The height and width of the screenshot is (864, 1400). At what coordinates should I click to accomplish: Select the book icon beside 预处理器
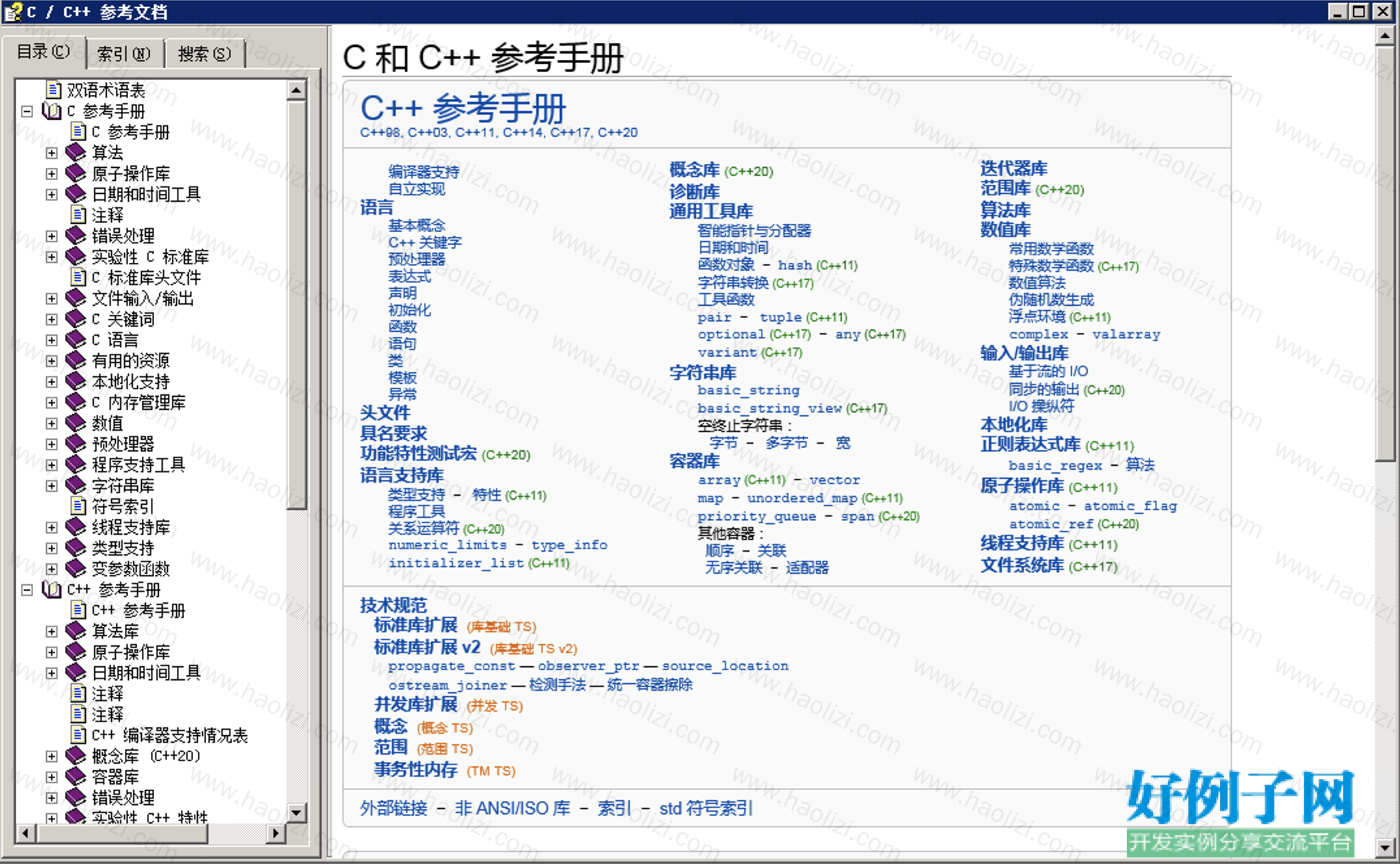(x=76, y=444)
